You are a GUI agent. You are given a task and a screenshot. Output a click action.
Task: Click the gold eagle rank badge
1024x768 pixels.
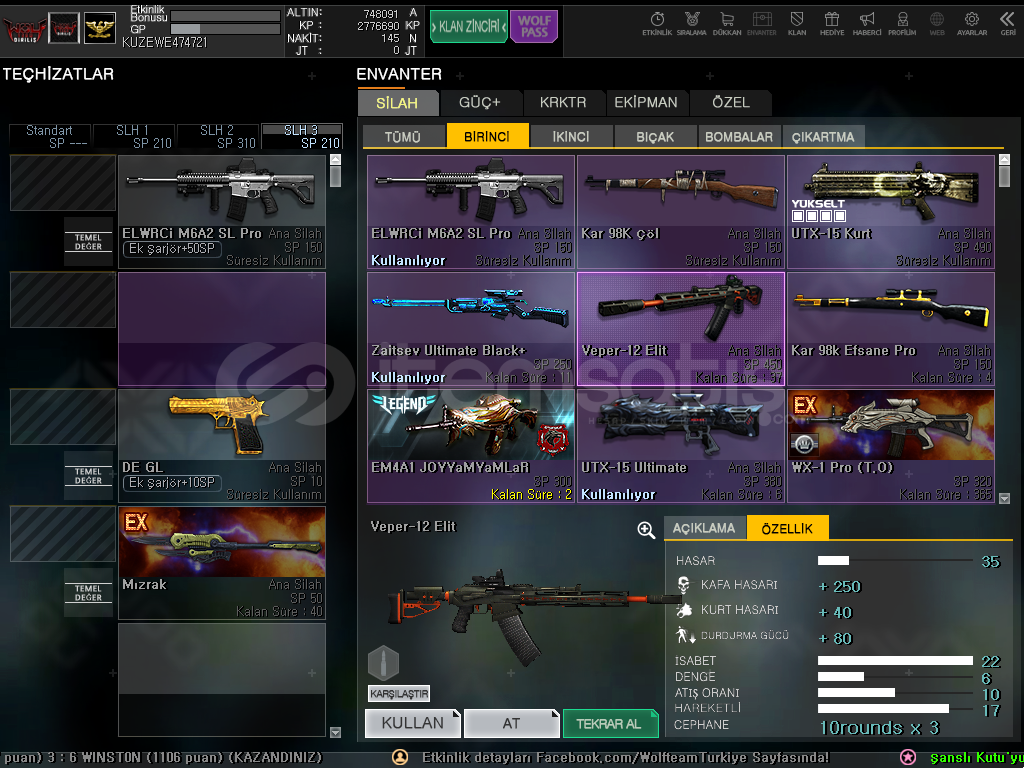(100, 29)
